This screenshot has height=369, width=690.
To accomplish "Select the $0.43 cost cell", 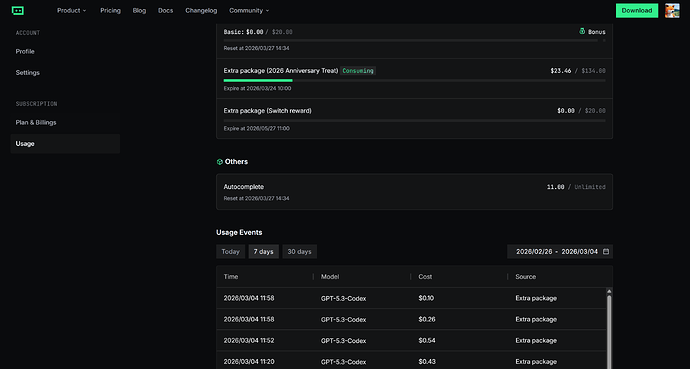I will (427, 362).
